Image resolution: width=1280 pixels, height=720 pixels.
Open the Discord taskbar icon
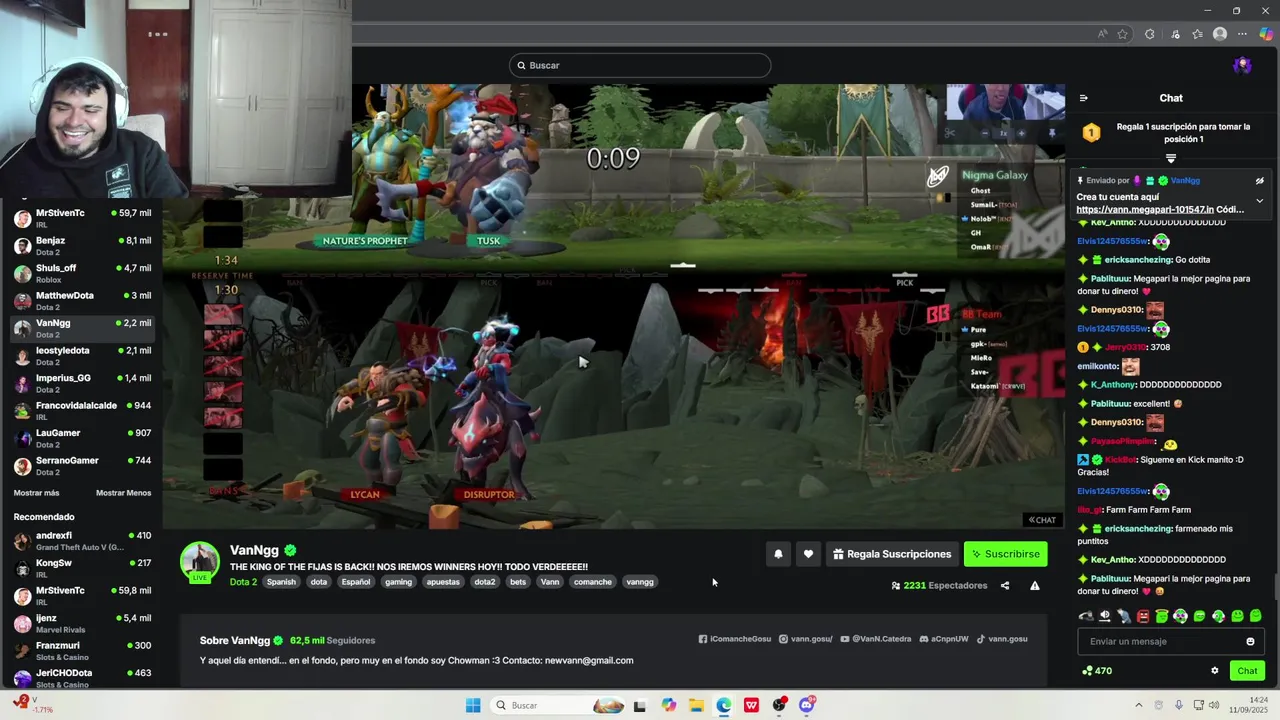[807, 705]
